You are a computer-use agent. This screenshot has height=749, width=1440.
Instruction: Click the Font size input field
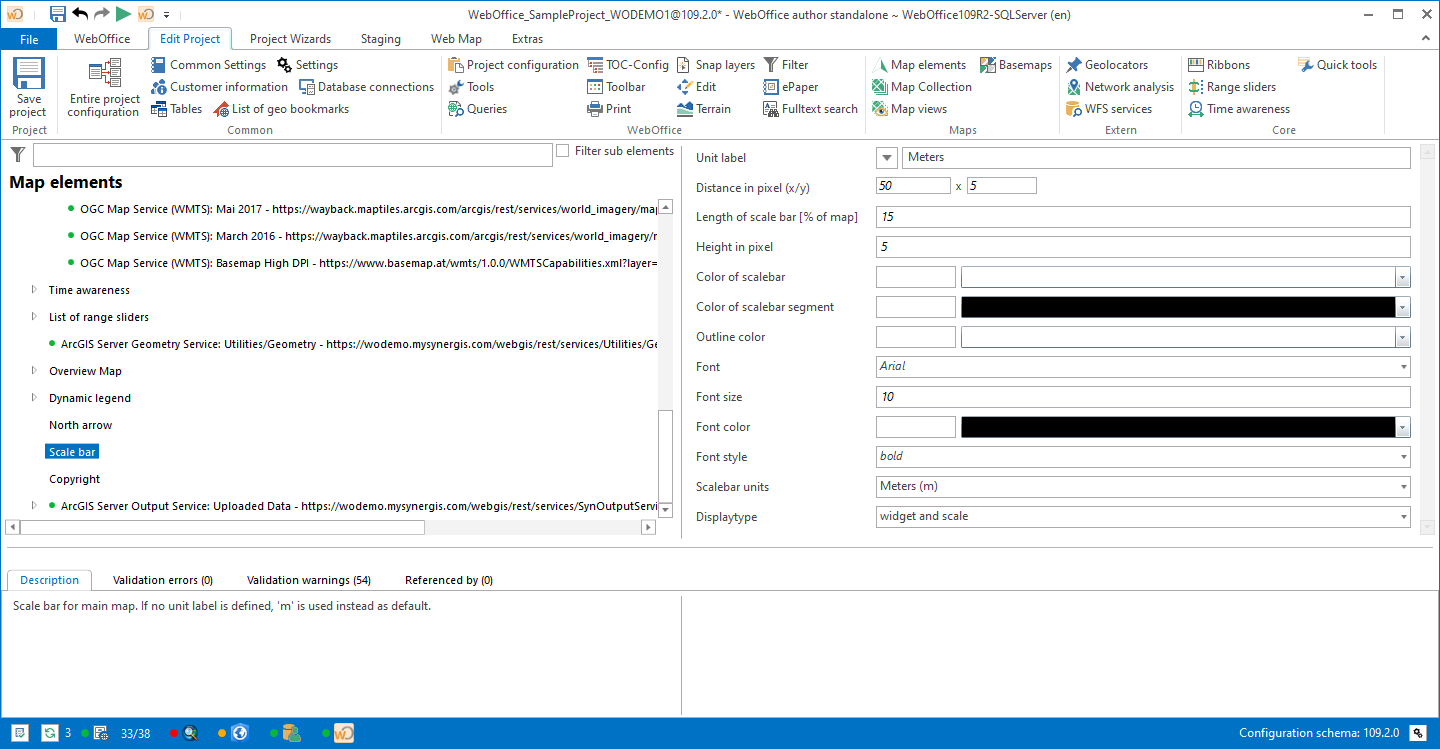coord(1142,397)
